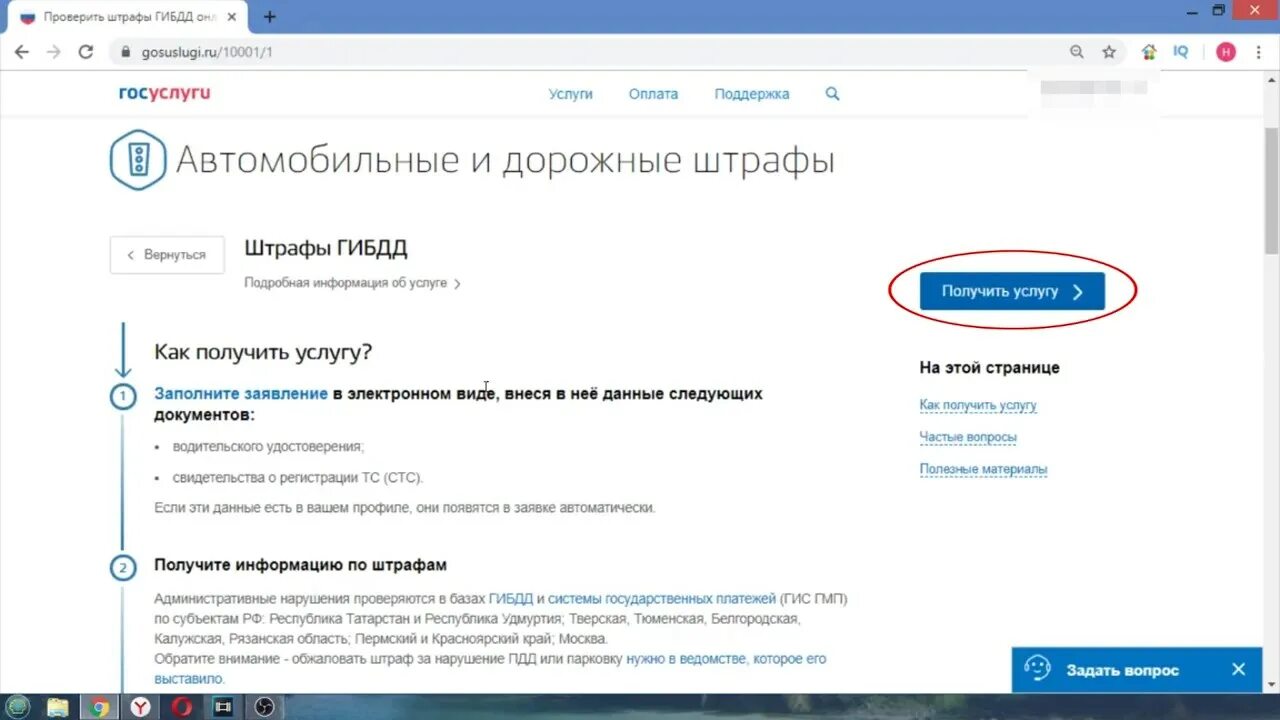Open the Заполните заявление link
Screen dimensions: 1280x720
240,393
